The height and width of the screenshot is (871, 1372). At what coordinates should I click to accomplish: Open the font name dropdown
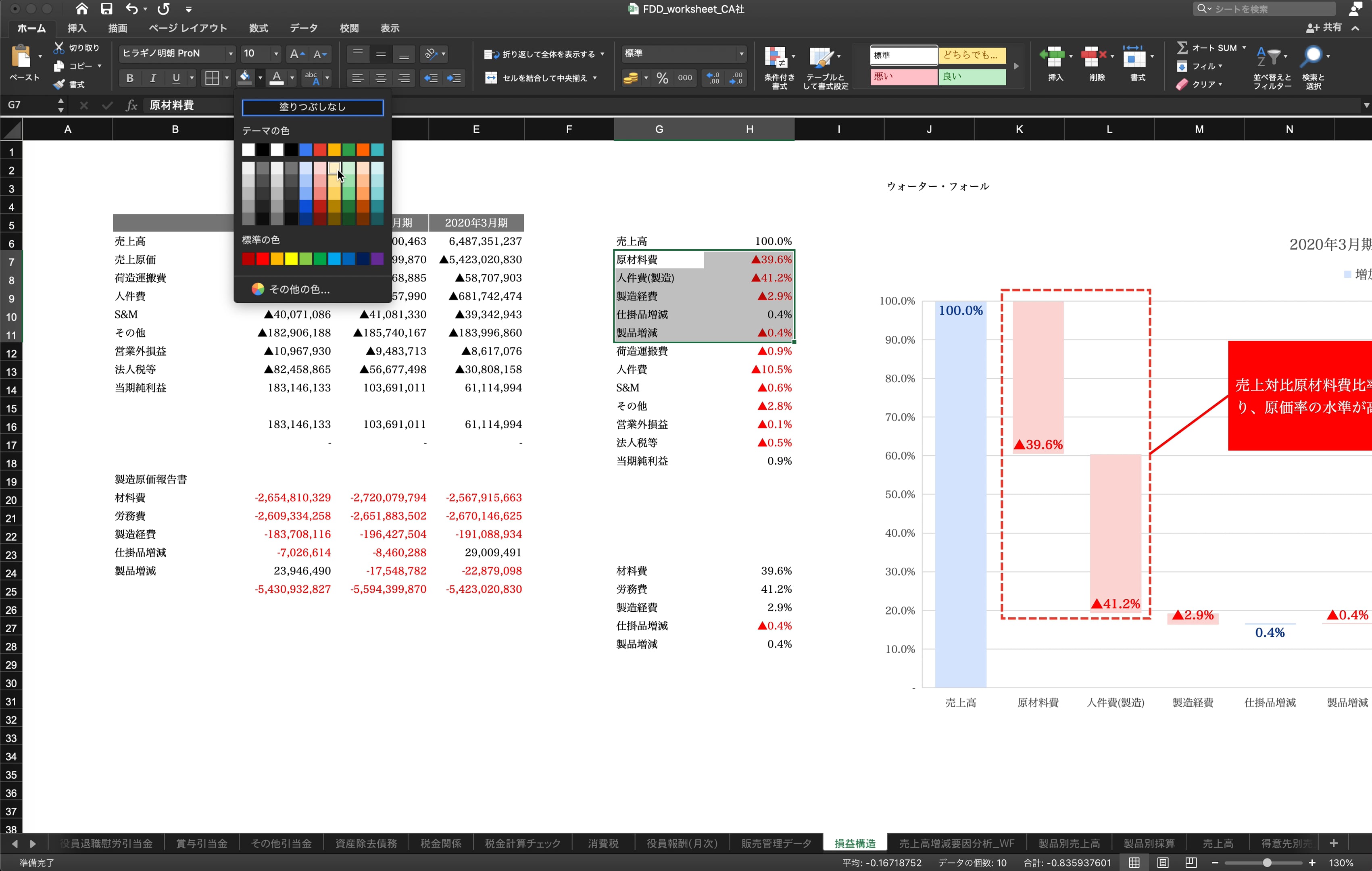(230, 54)
